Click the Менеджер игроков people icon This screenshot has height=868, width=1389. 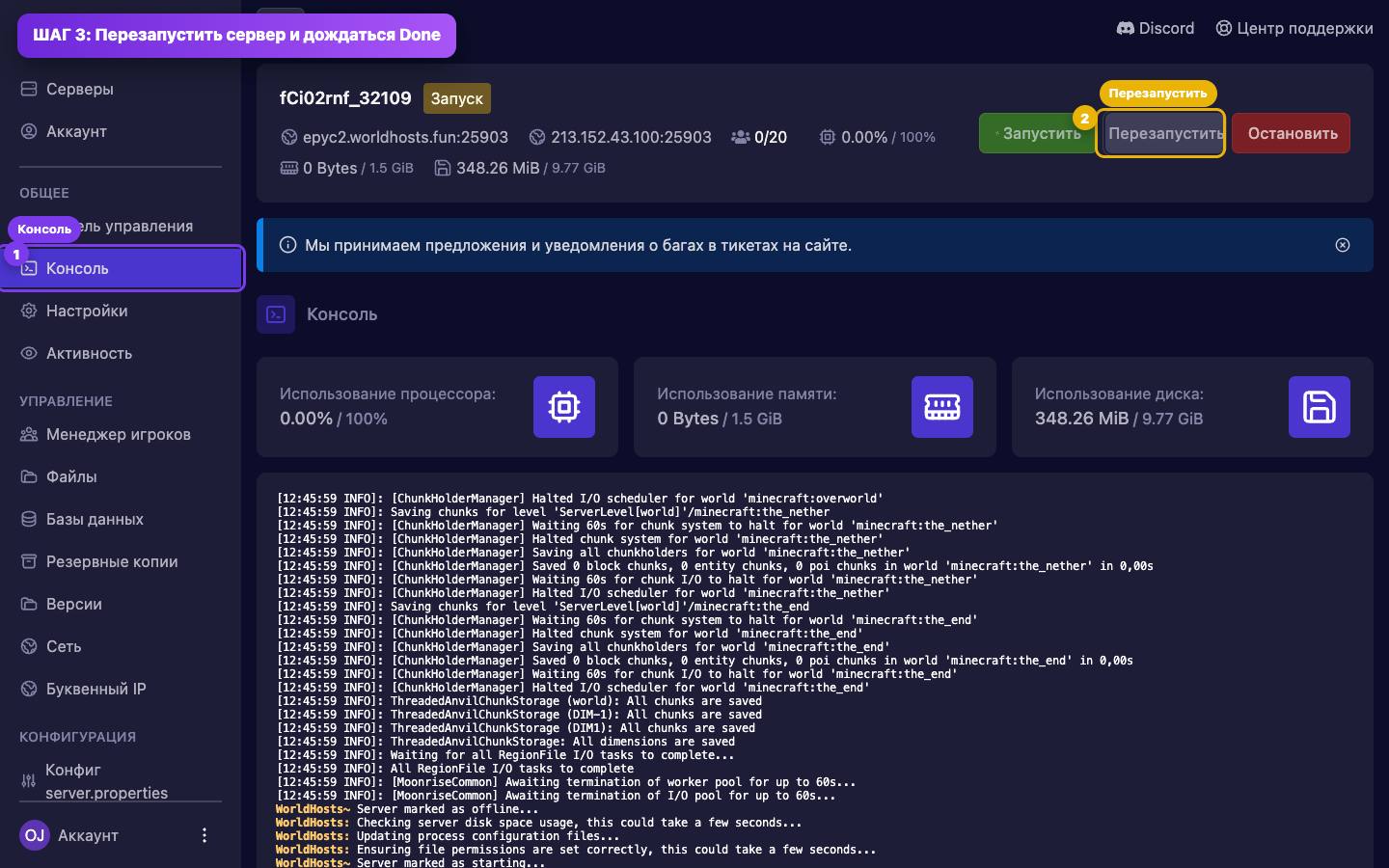29,434
